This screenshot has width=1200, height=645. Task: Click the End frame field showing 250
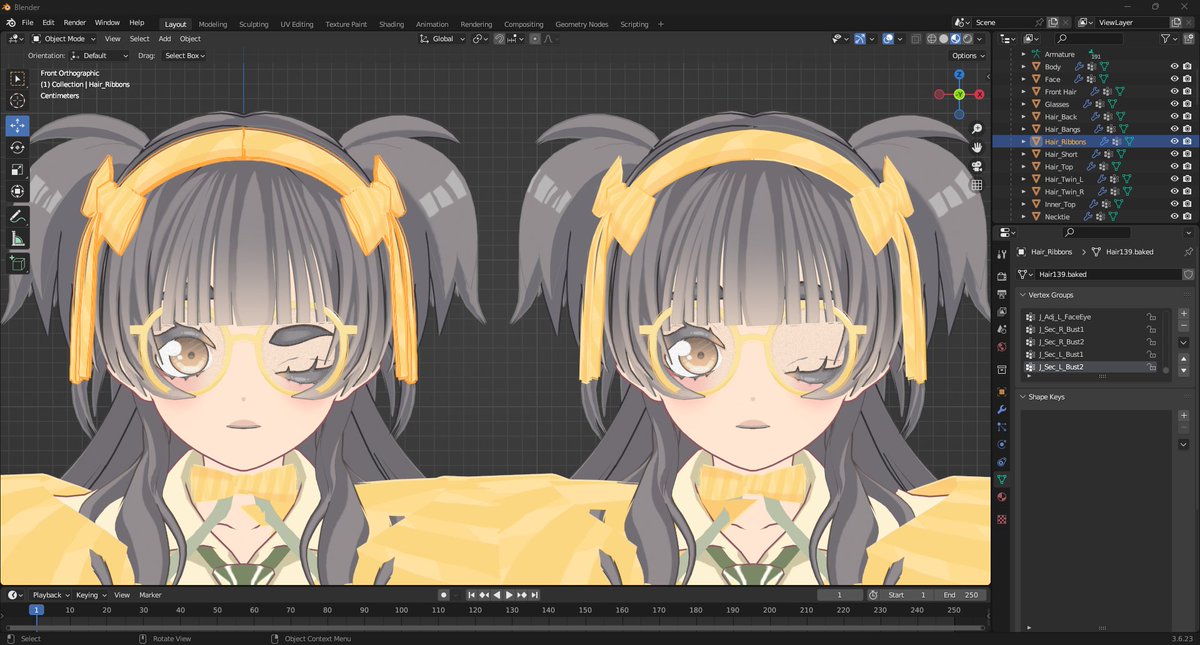pyautogui.click(x=960, y=595)
